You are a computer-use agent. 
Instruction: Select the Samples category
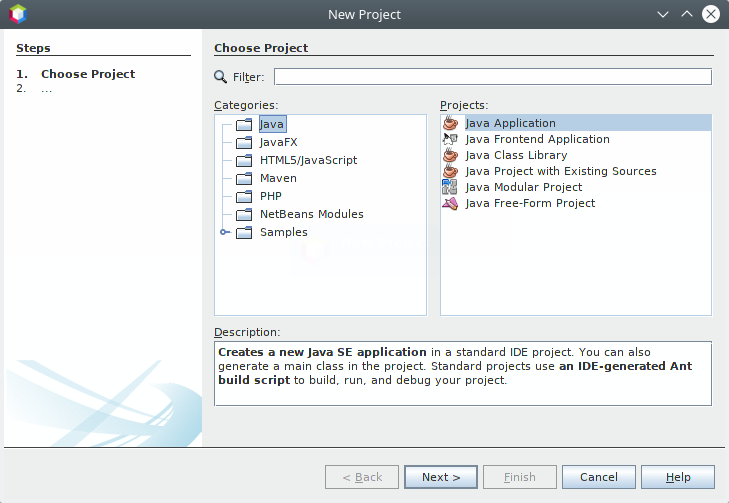pos(284,232)
